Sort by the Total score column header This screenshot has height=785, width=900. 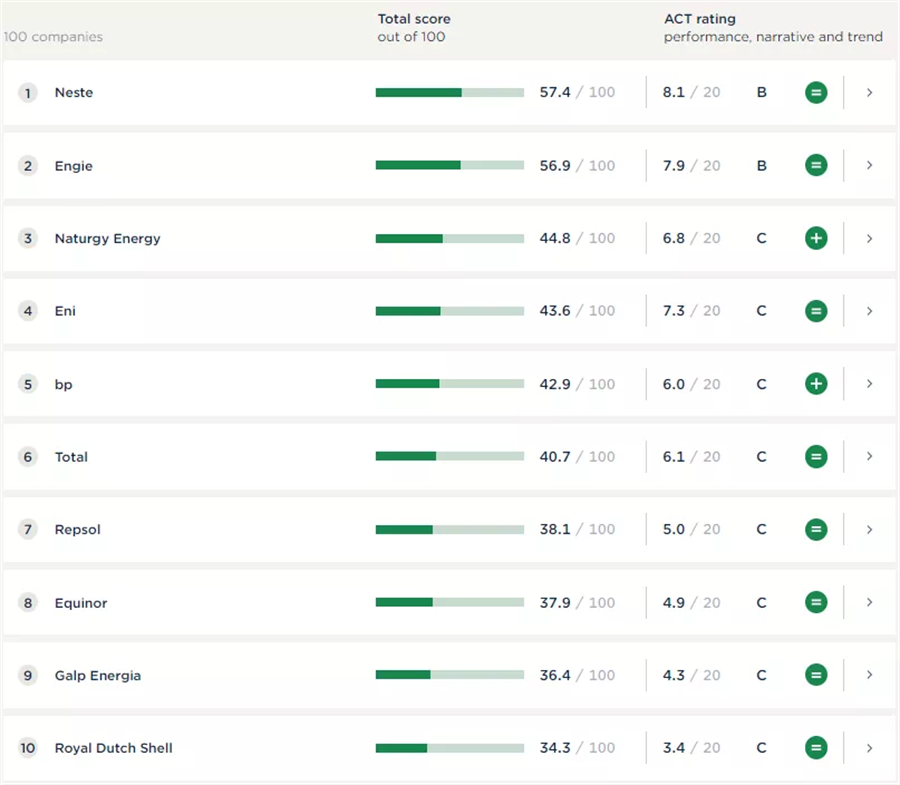pyautogui.click(x=414, y=19)
